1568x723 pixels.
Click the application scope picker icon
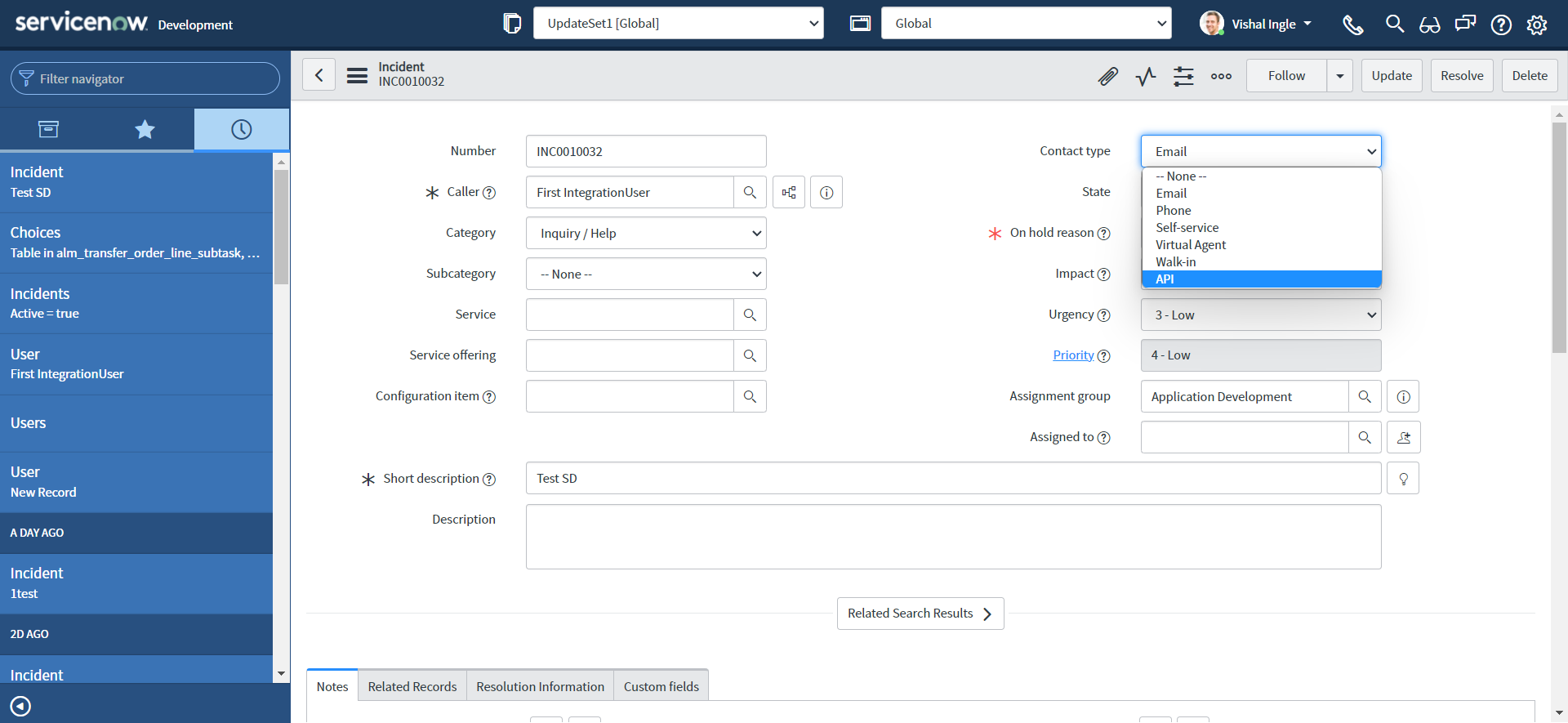click(860, 24)
